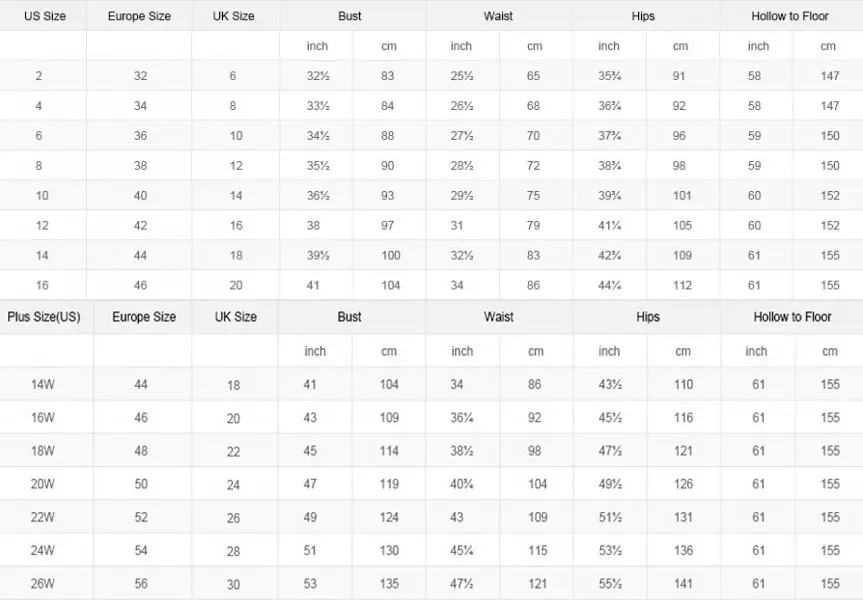Click the 141 cm hips cell

(683, 584)
